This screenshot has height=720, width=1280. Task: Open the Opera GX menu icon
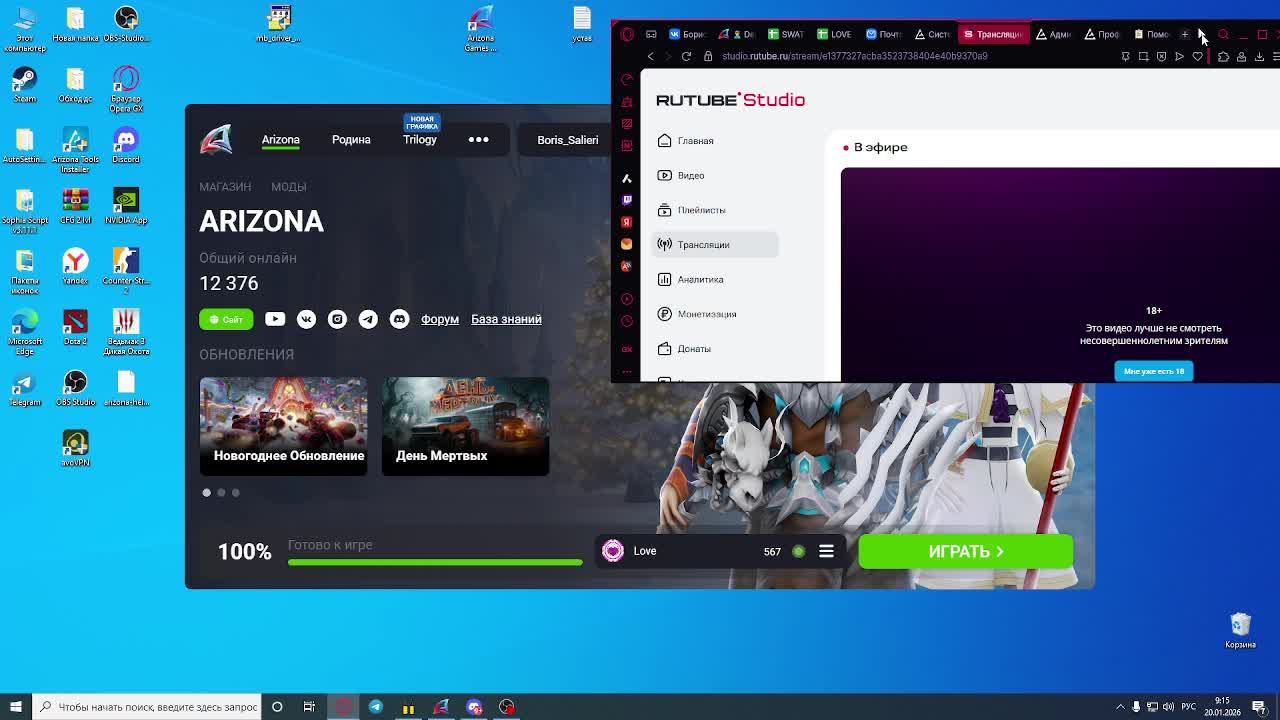coord(627,34)
